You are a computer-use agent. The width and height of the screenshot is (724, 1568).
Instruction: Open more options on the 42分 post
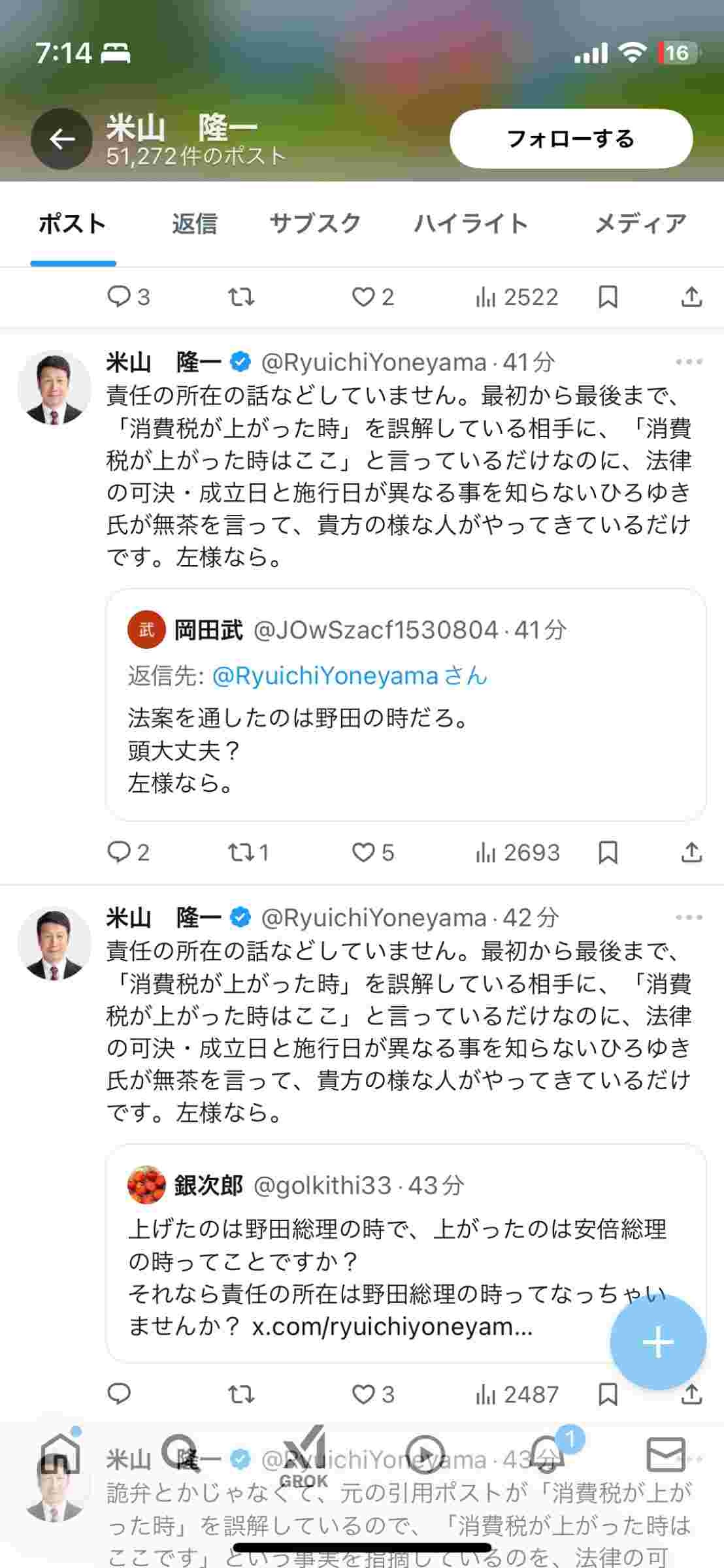[689, 917]
